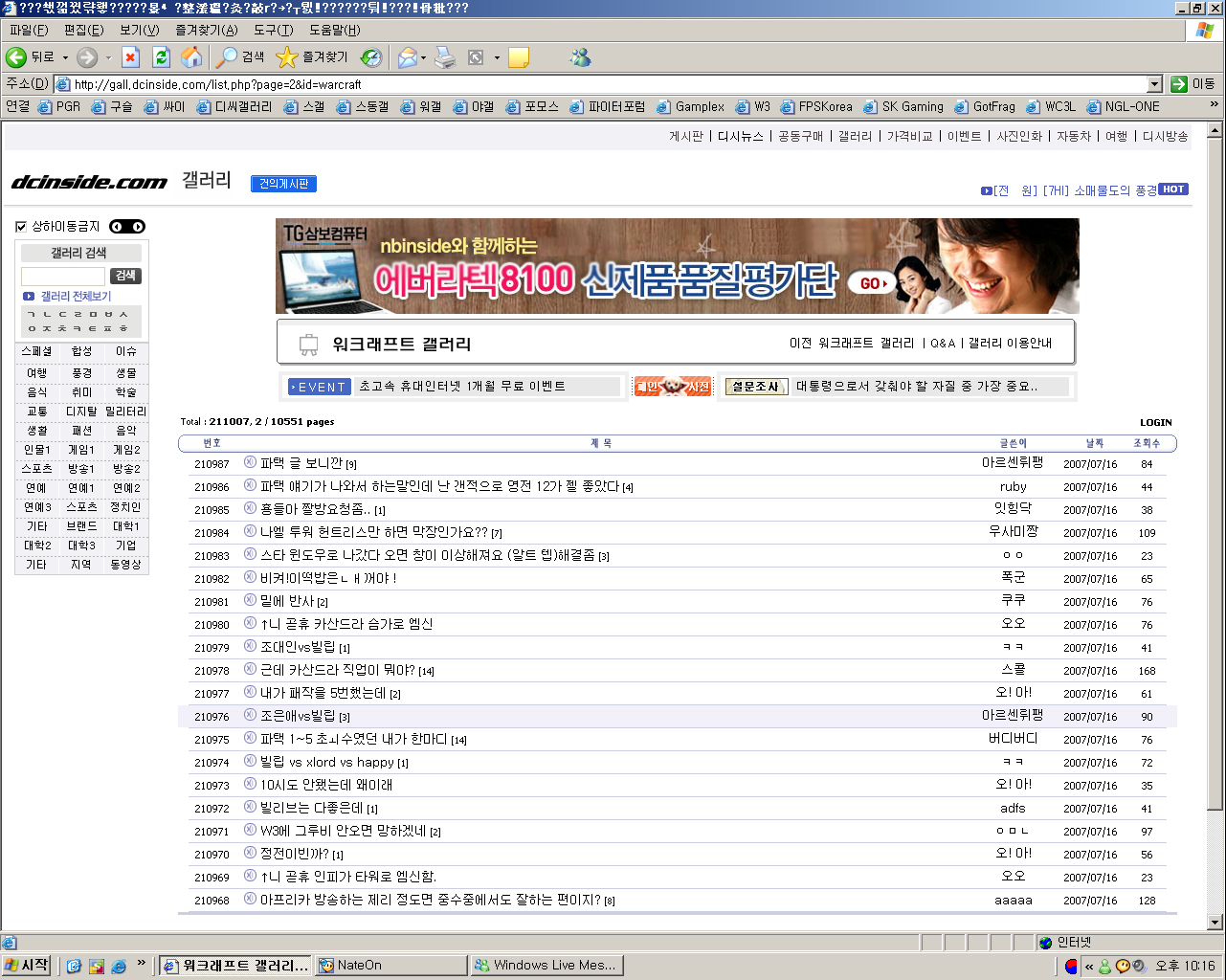
Task: Open the Home page house icon
Action: click(191, 57)
